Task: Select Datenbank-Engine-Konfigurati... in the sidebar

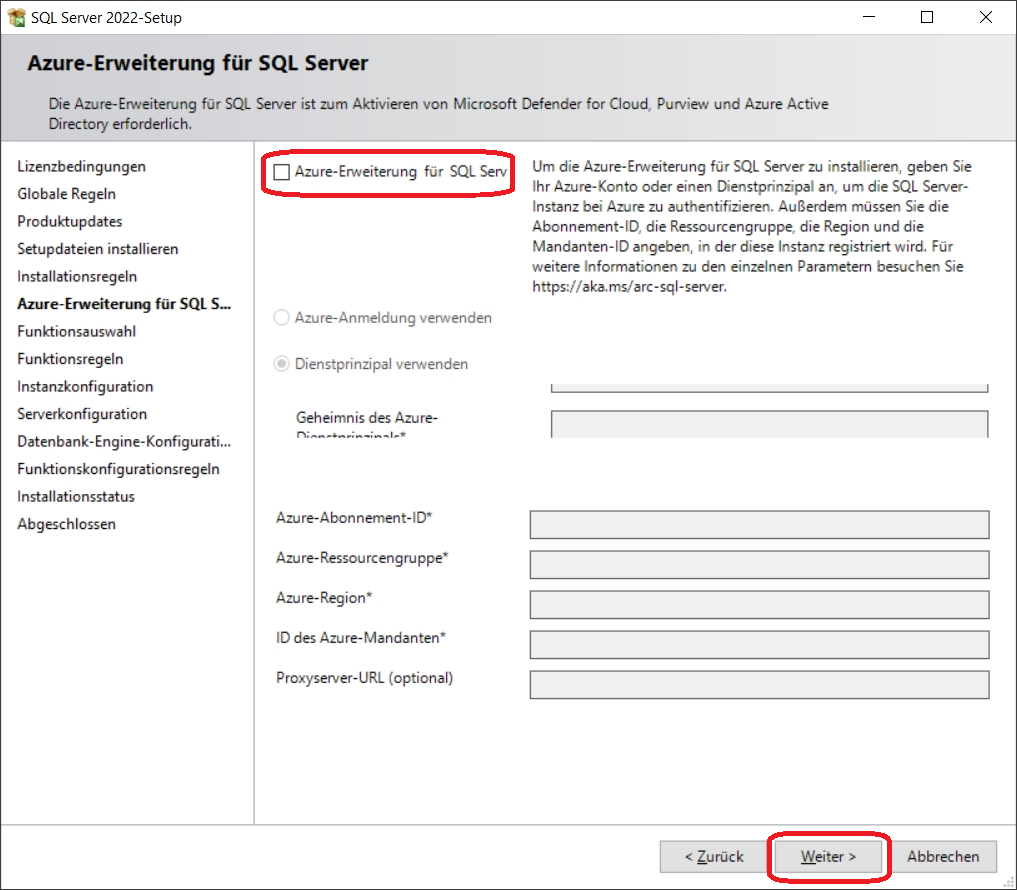Action: pyautogui.click(x=124, y=442)
